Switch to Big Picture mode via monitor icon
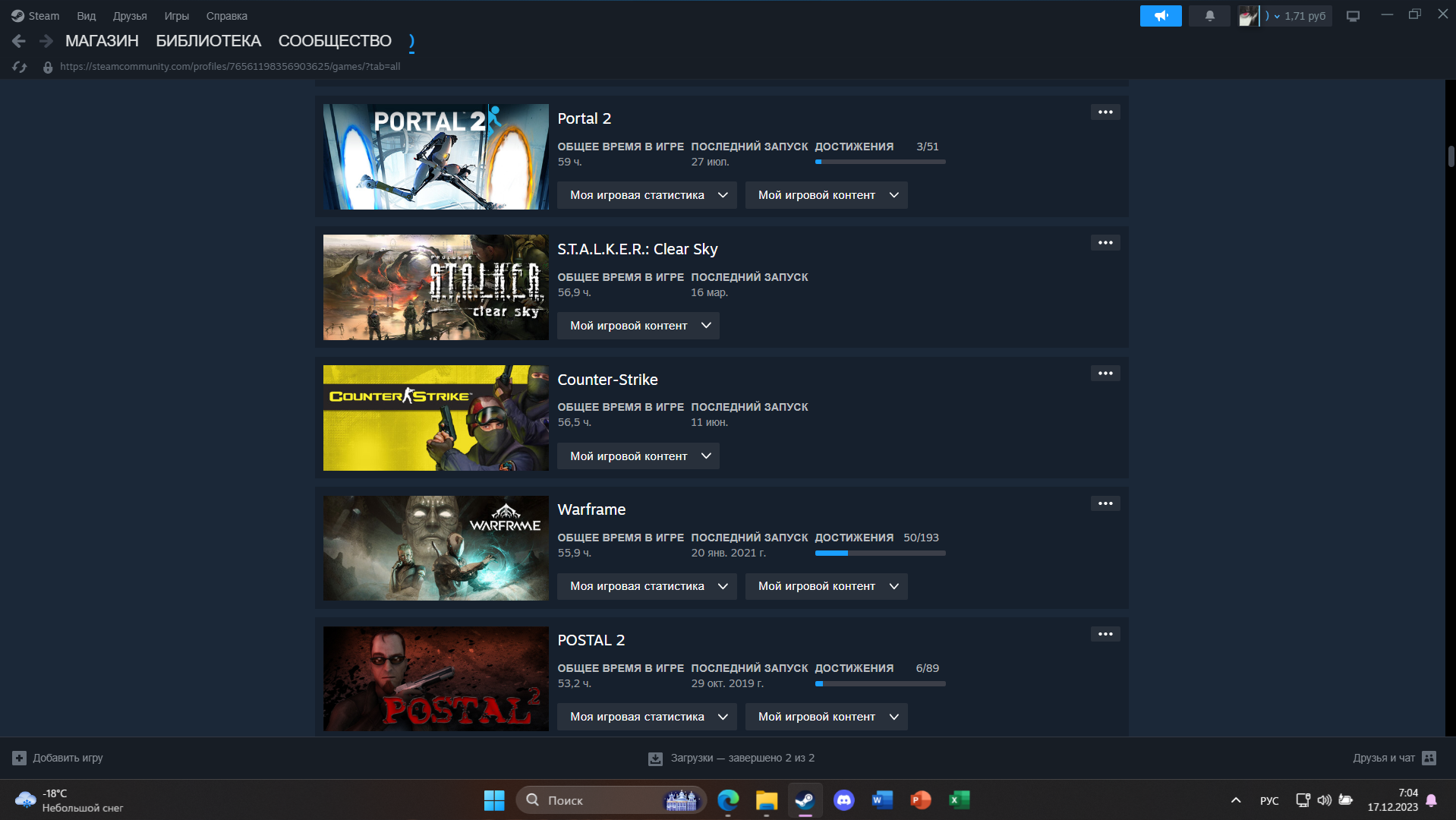1456x820 pixels. tap(1353, 16)
